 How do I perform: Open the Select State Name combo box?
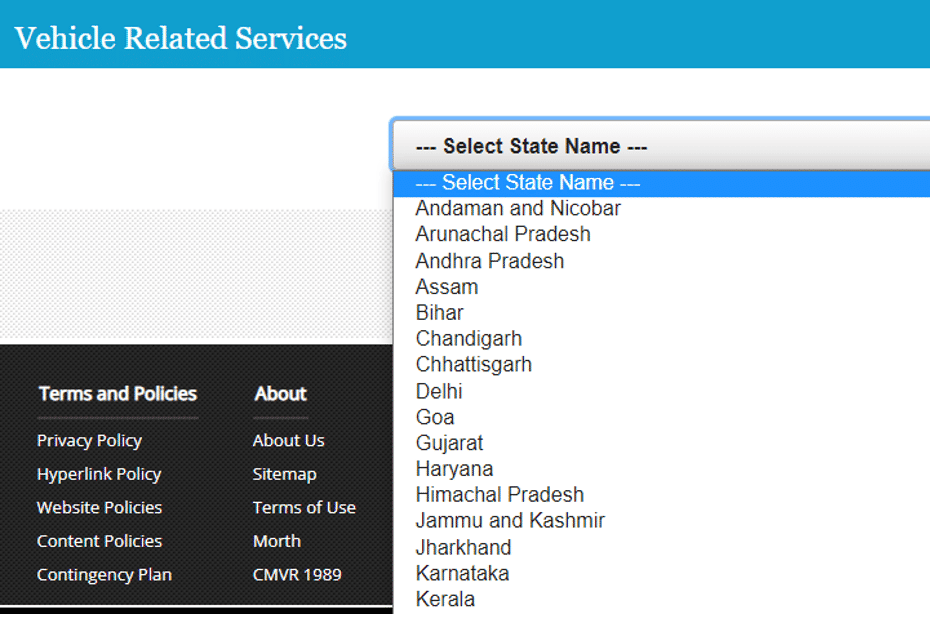[661, 146]
